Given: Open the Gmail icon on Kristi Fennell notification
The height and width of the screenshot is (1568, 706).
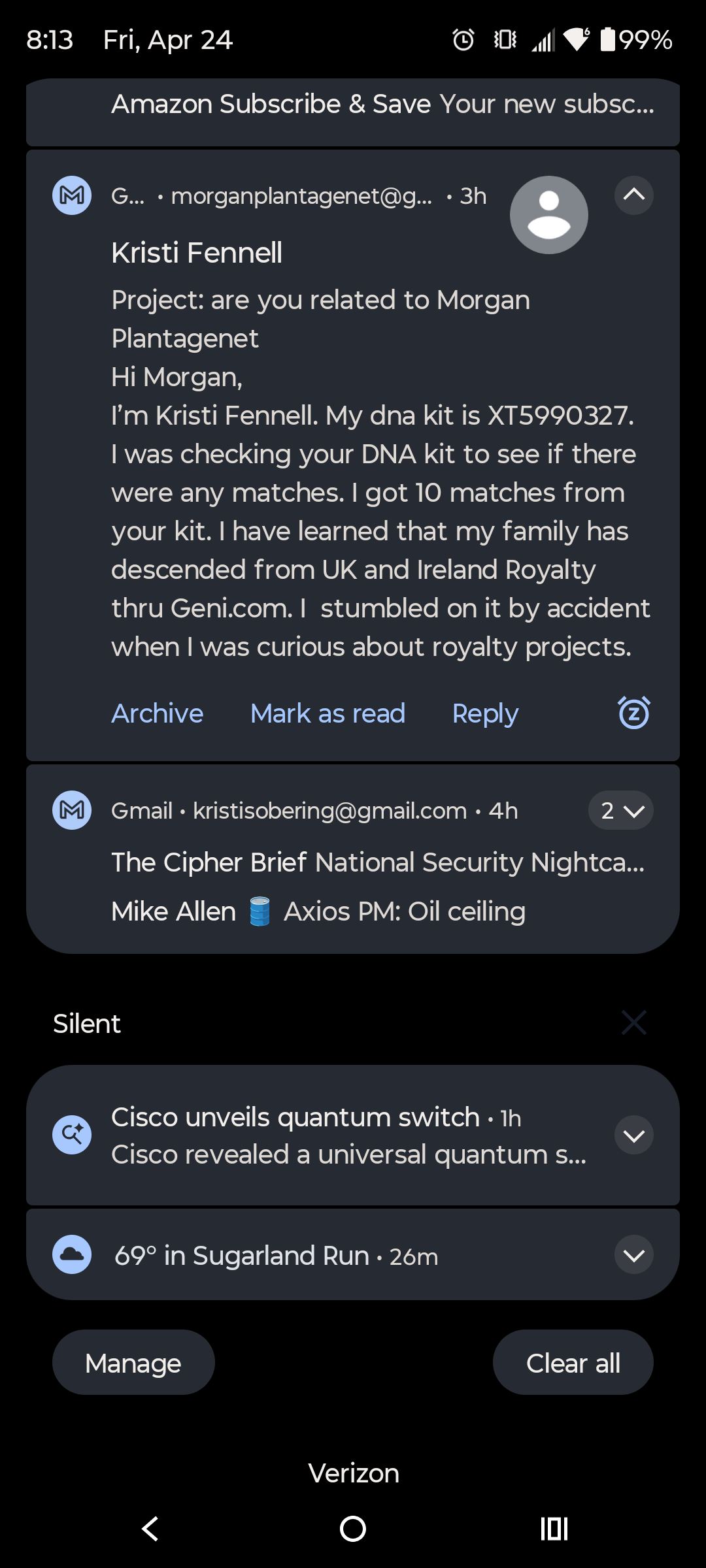Looking at the screenshot, I should pyautogui.click(x=71, y=195).
